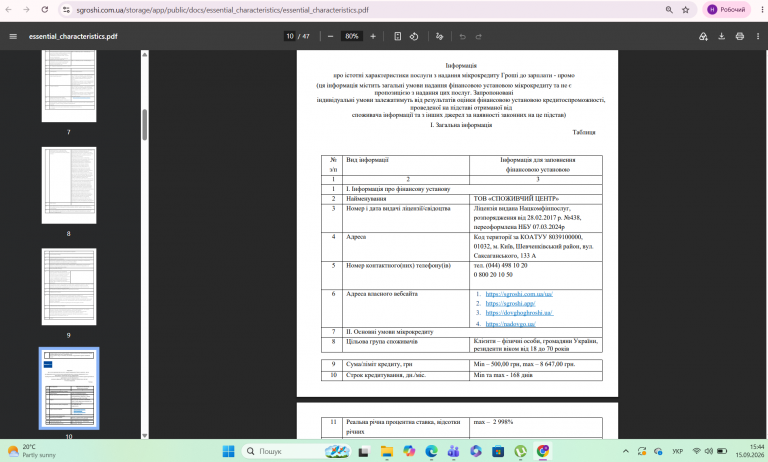The height and width of the screenshot is (462, 768).
Task: Go back in browser history
Action: click(x=8, y=10)
